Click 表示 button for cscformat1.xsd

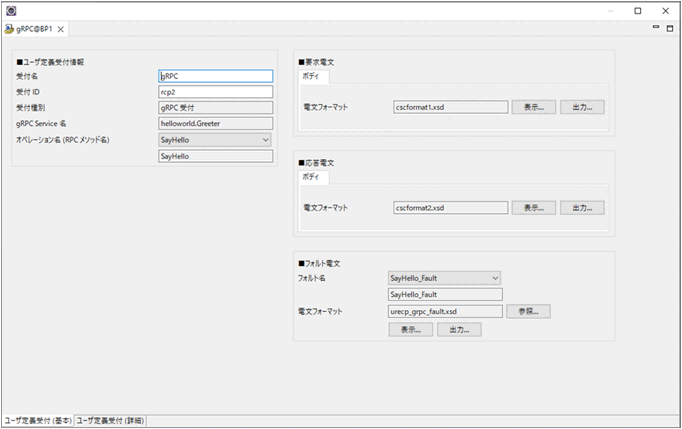coord(533,107)
